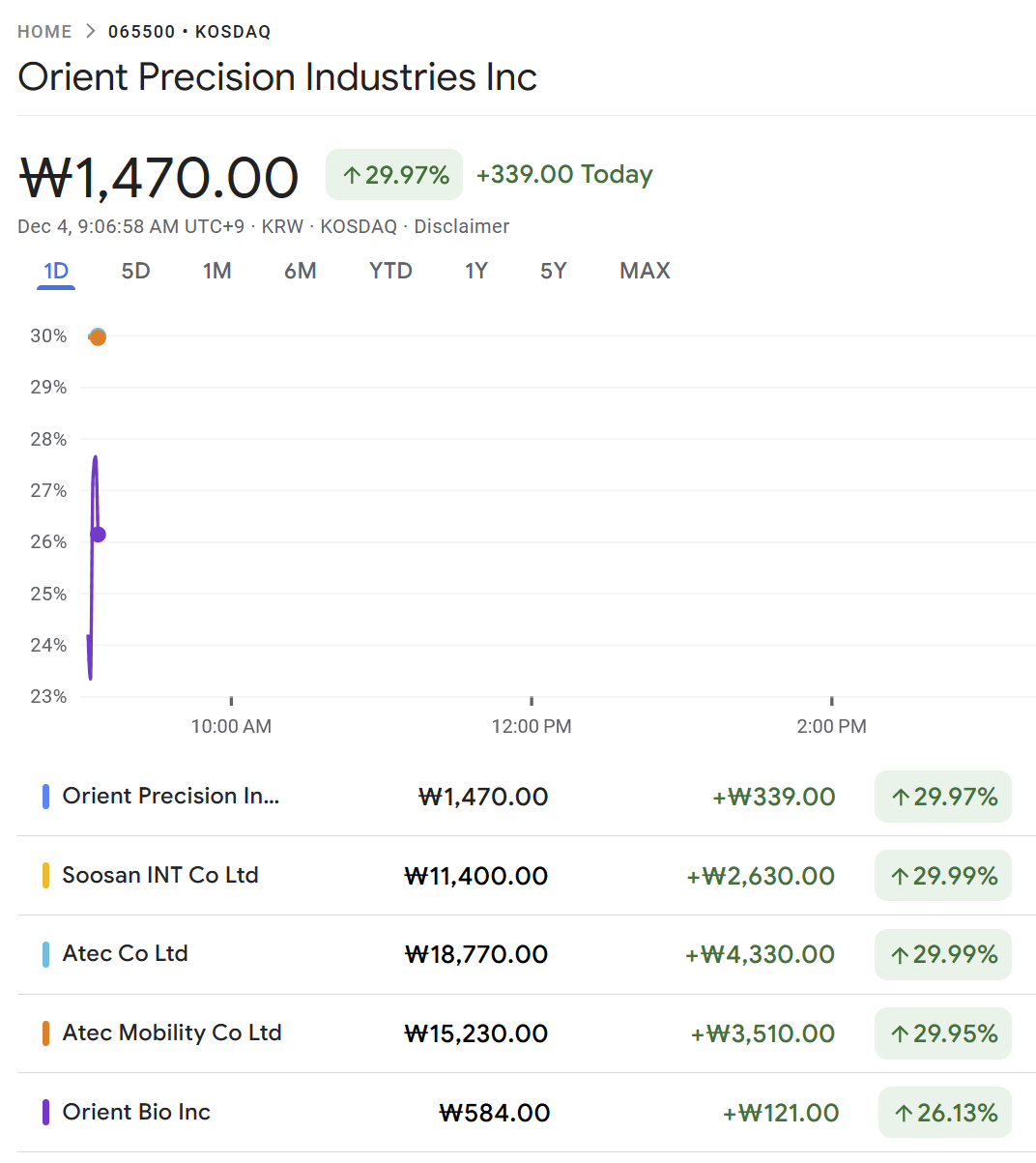
Task: Select the 1Y time range
Action: coord(475,271)
